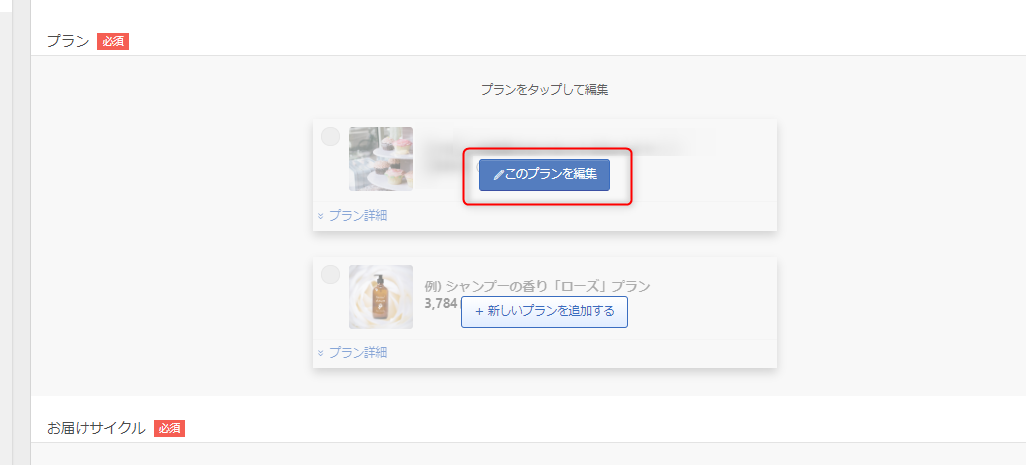Click the お届けサイクル section heading
Screen dimensions: 1026x465
pos(96,428)
